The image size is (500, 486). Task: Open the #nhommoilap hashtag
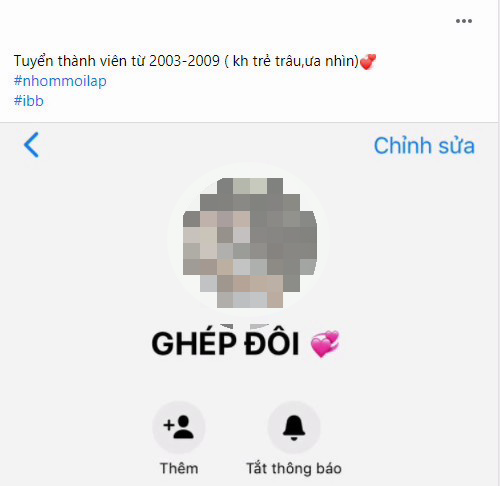[60, 81]
